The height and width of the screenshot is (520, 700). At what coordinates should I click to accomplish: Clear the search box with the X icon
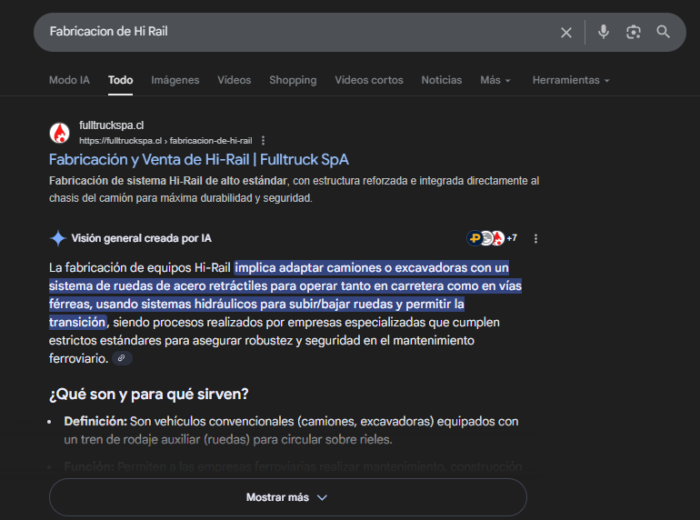coord(566,32)
